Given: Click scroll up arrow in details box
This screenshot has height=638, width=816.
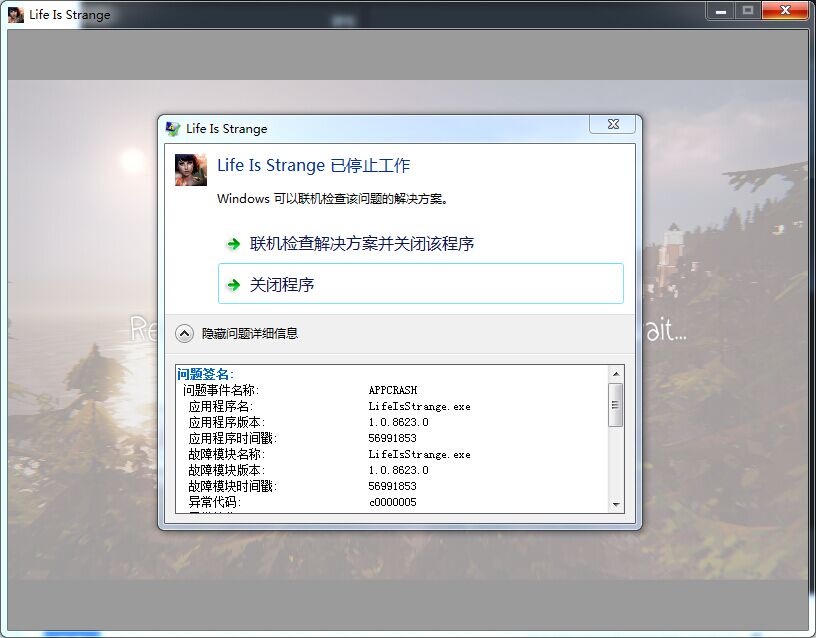Looking at the screenshot, I should [x=616, y=374].
